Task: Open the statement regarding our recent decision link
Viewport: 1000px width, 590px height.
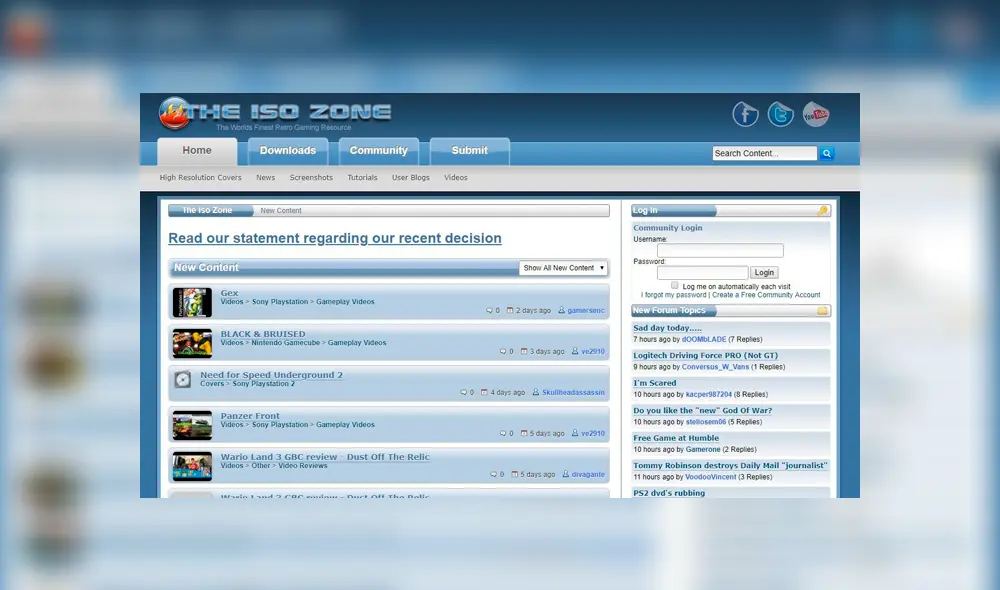Action: coord(335,238)
